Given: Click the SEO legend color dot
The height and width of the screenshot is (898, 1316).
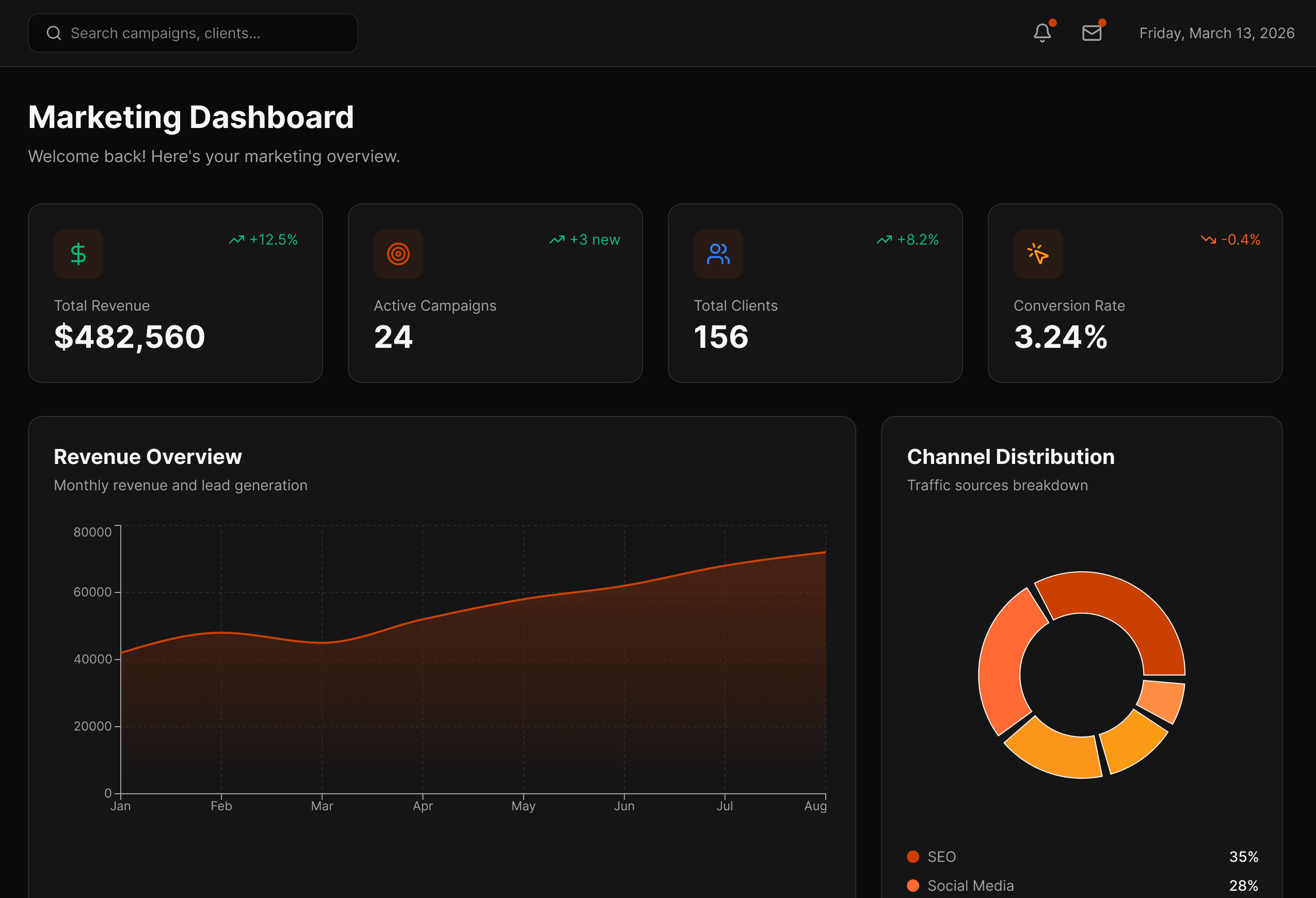Looking at the screenshot, I should tap(913, 857).
